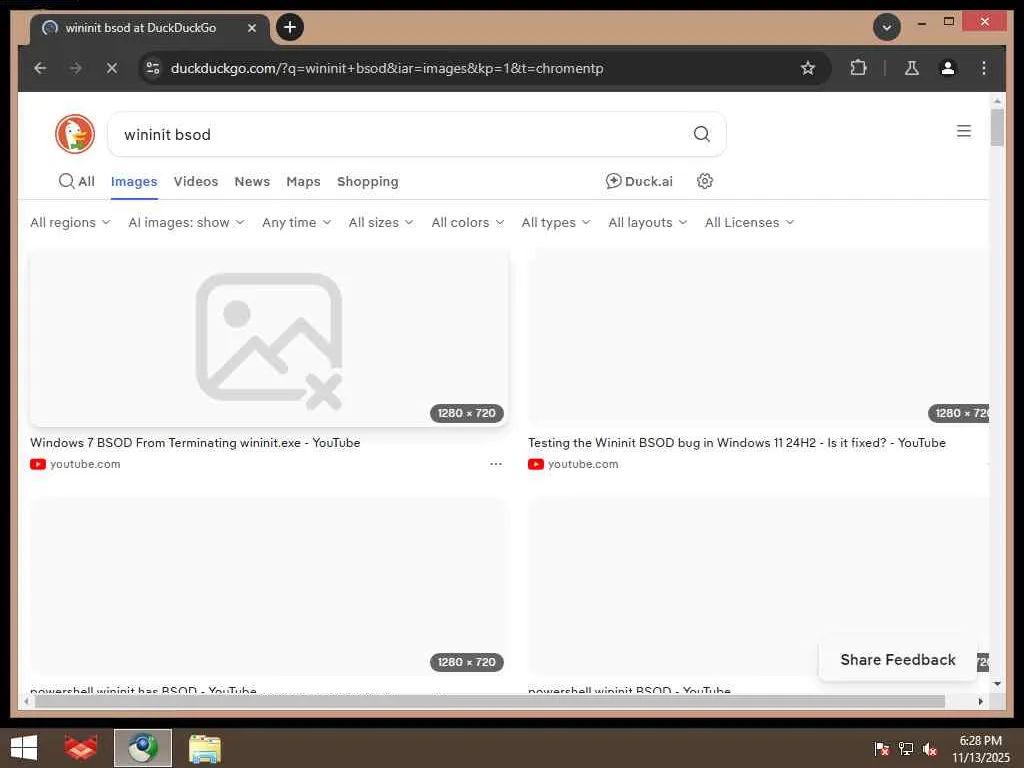Open the Chrome profile avatar
This screenshot has width=1024, height=768.
pos(948,68)
